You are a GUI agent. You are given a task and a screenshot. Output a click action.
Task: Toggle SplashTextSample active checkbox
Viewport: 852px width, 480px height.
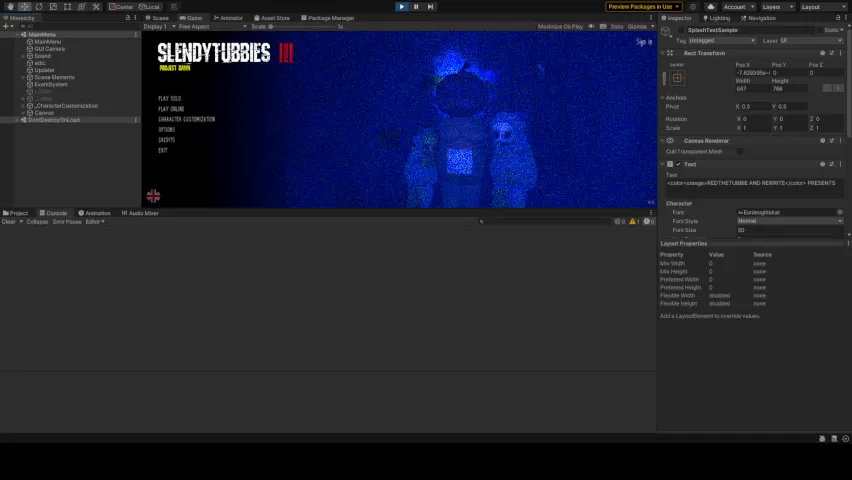point(681,30)
